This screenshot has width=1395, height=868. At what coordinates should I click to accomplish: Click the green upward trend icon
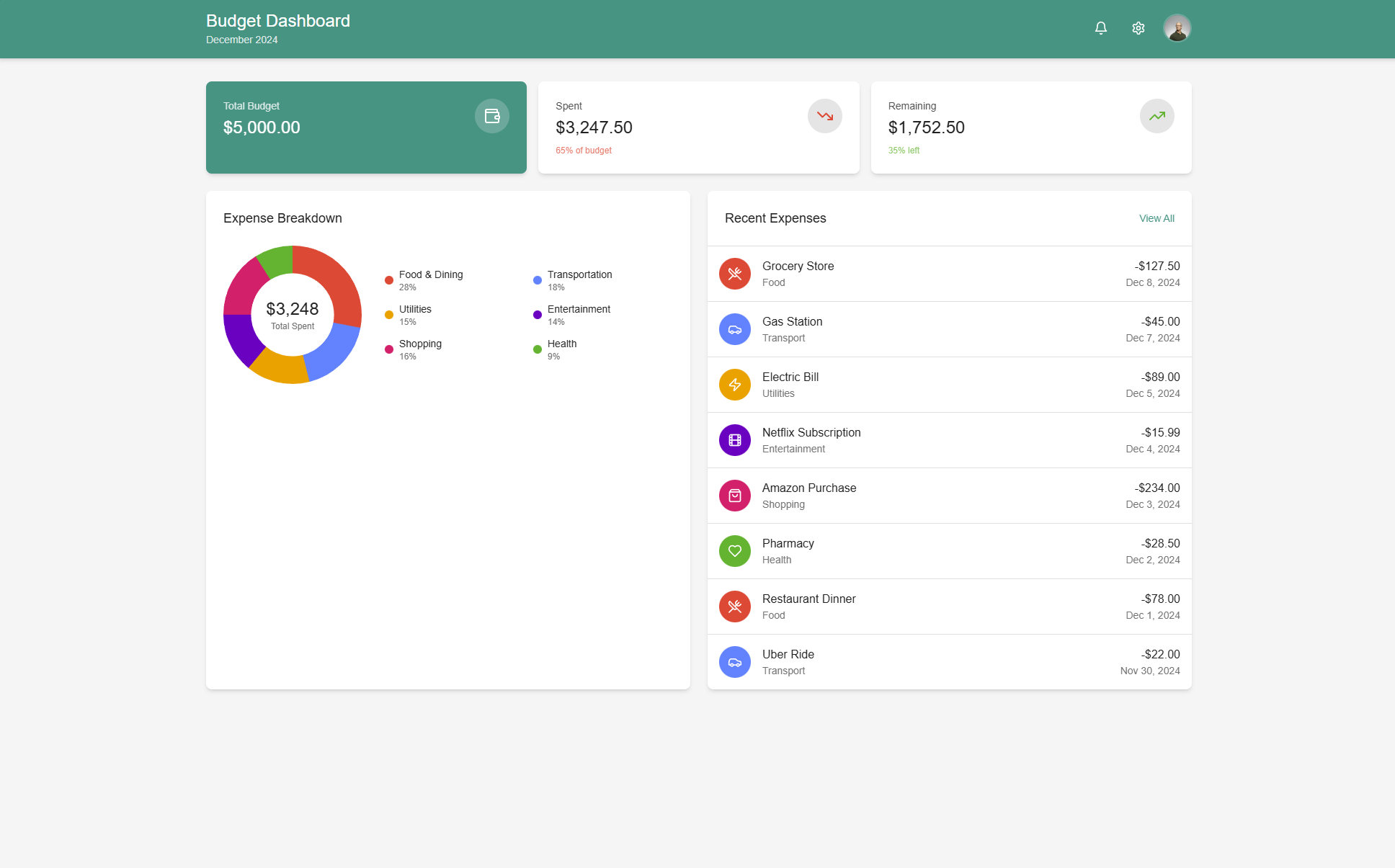pyautogui.click(x=1156, y=116)
